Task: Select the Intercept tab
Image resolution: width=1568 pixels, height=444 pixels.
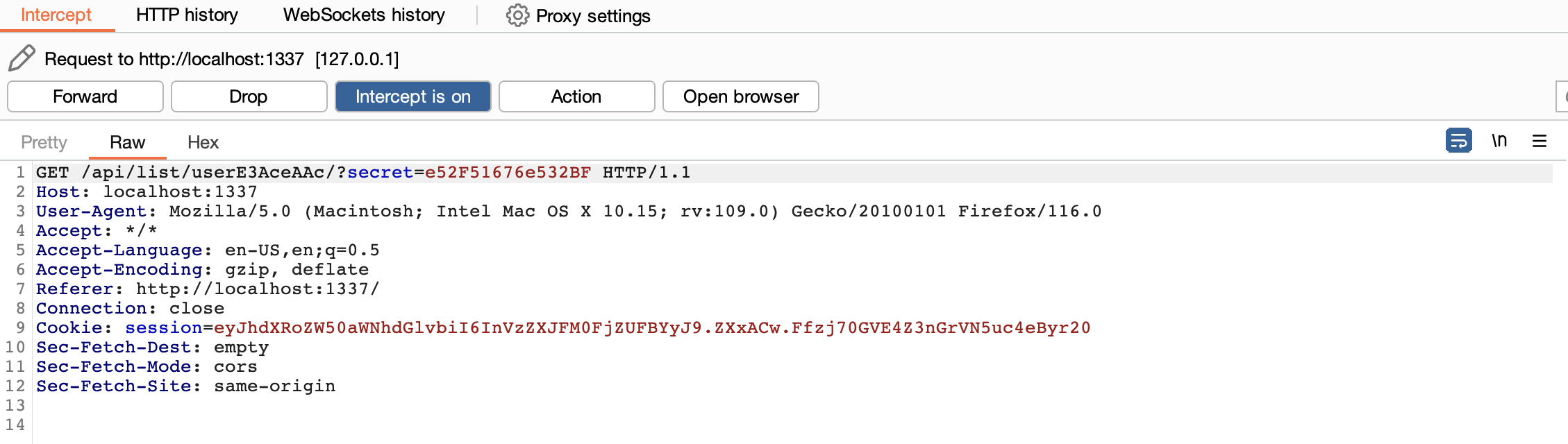Action: [x=56, y=15]
